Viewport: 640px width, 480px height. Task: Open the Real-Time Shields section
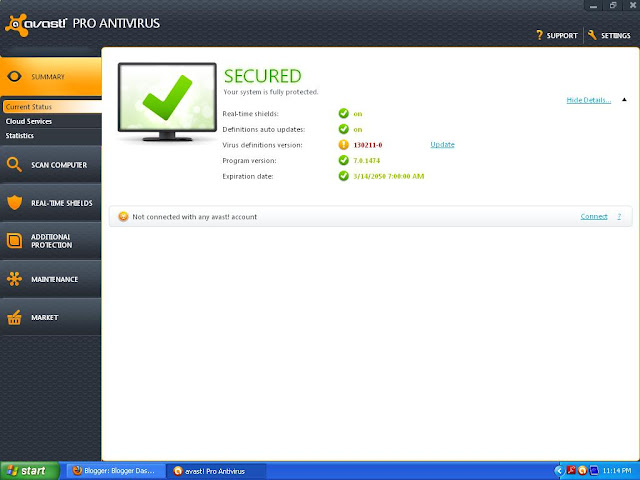51,202
